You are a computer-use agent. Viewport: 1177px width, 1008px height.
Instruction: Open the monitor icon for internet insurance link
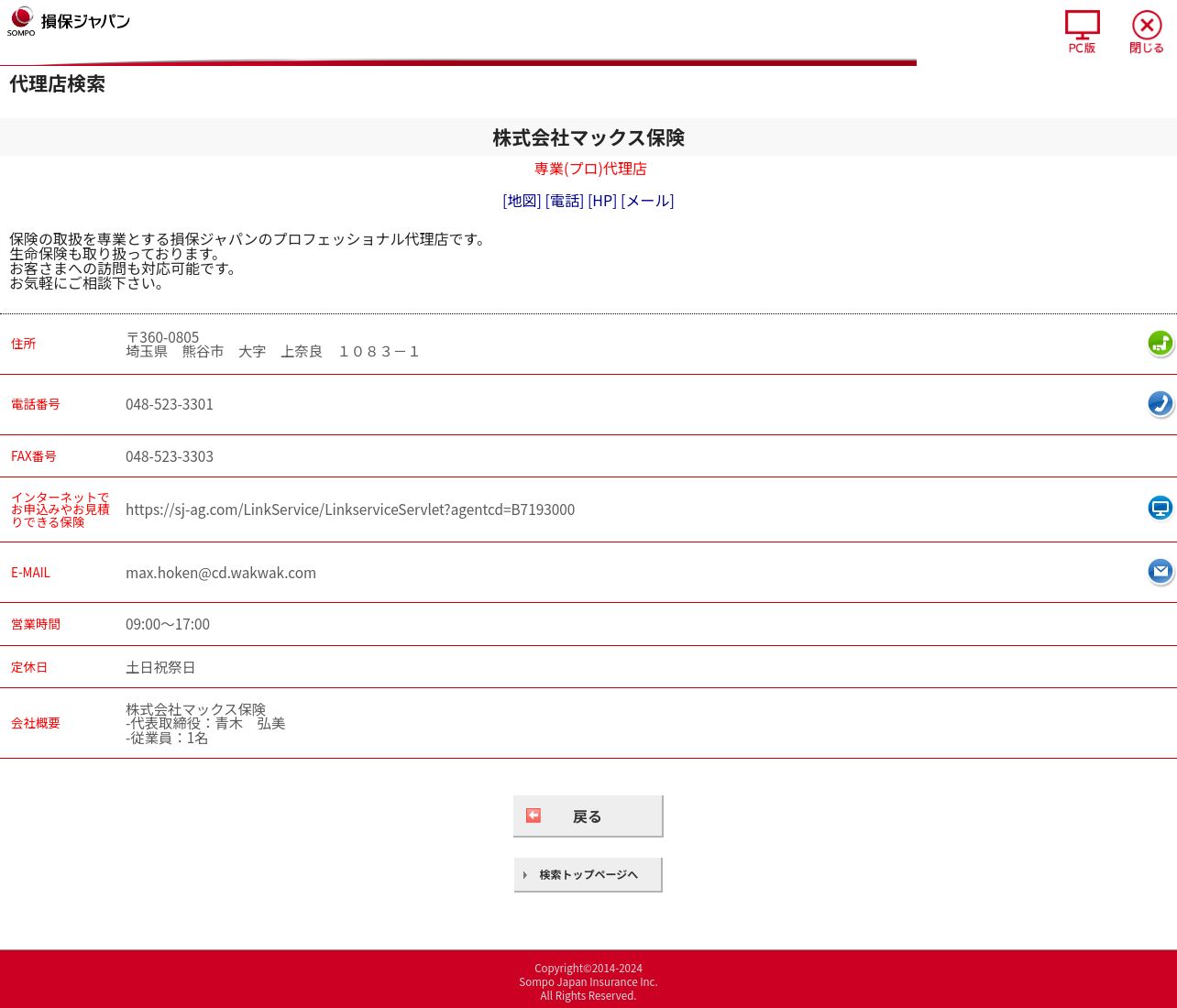[x=1160, y=508]
